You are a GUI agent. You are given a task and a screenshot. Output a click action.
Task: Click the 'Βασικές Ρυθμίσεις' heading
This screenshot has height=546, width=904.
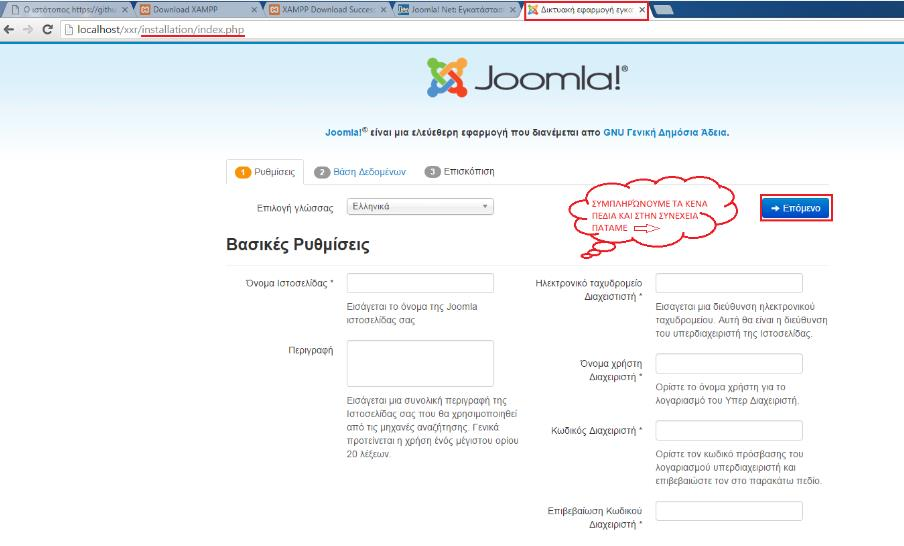(297, 244)
